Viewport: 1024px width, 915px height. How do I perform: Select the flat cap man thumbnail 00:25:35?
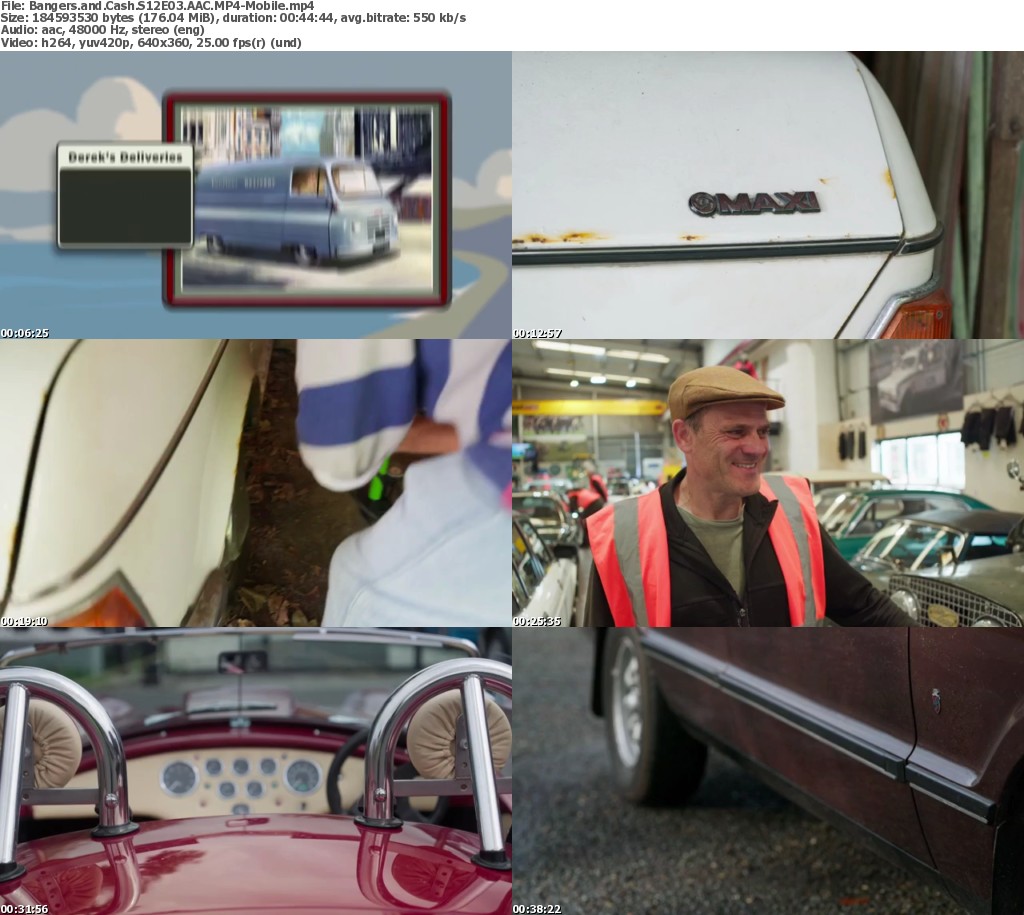(768, 483)
